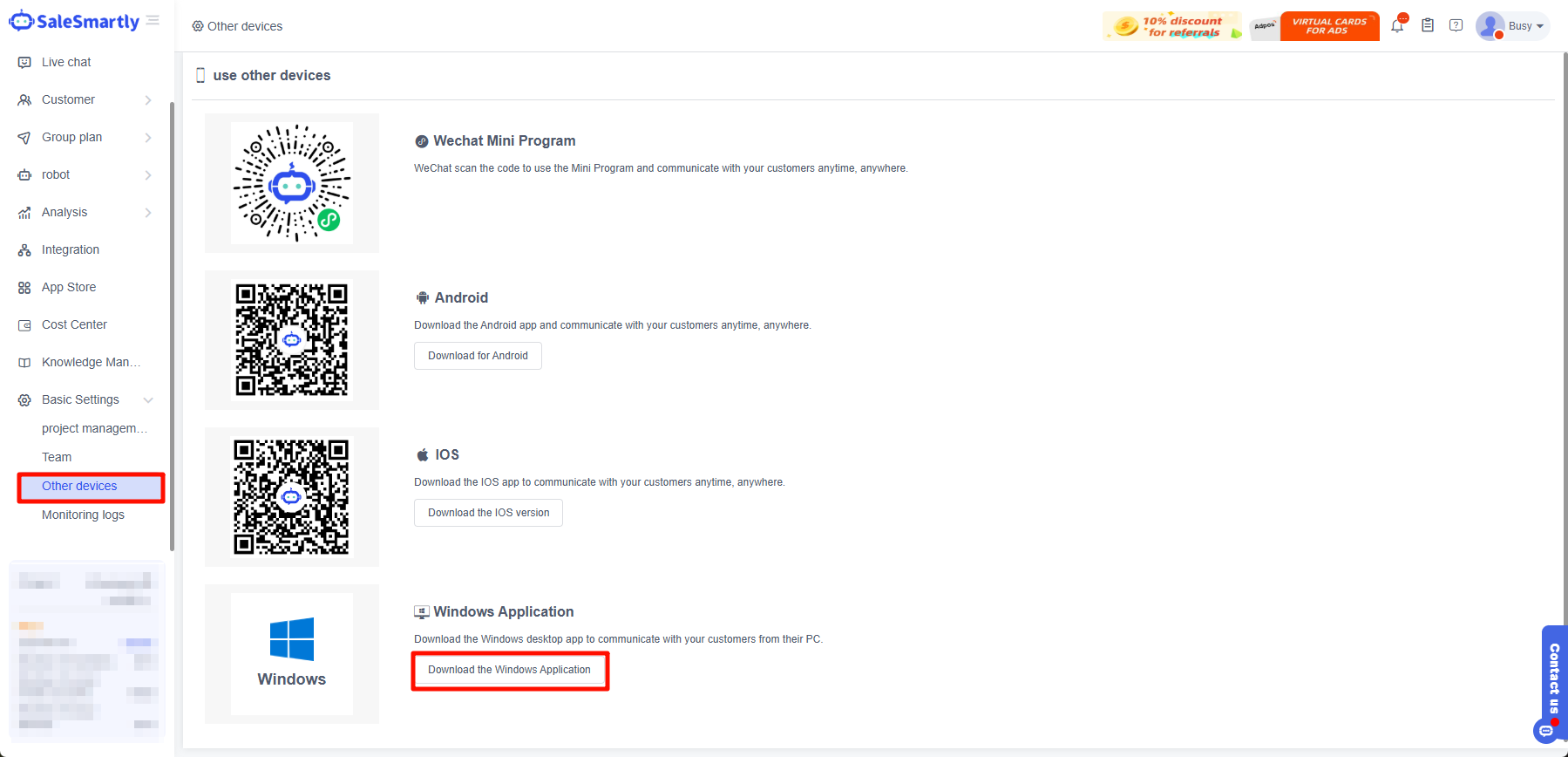Click the 'Other devices' breadcrumb title
This screenshot has width=1568, height=757.
pyautogui.click(x=245, y=26)
